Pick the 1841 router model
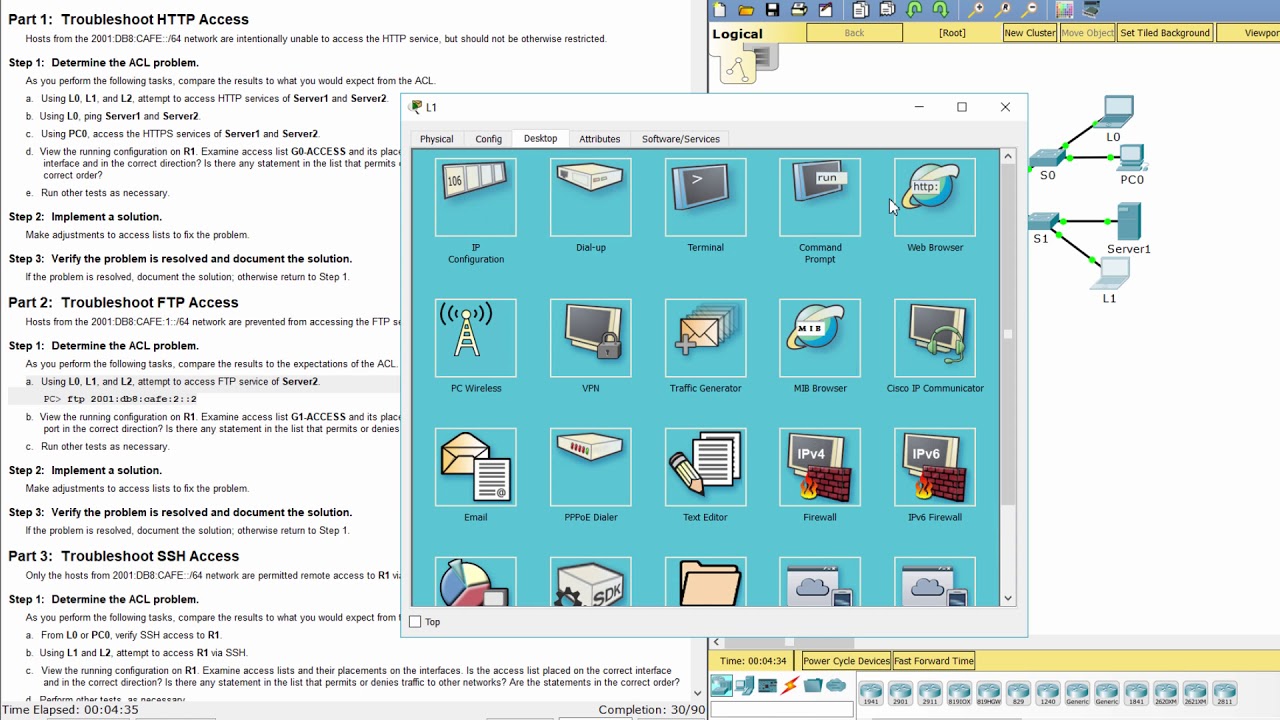The image size is (1280, 720). (1136, 692)
